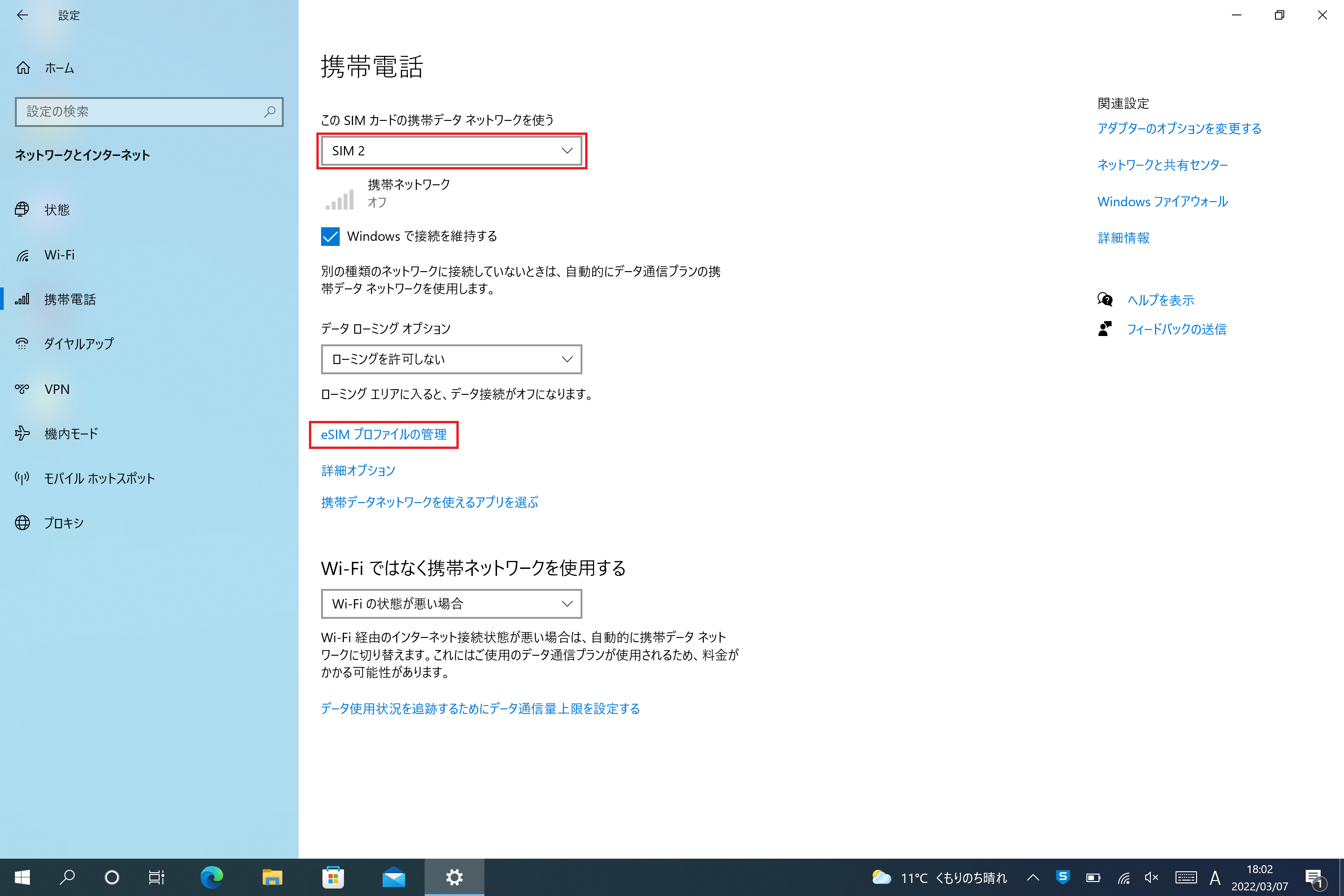This screenshot has width=1344, height=896.
Task: Click the Settings gear in taskbar
Action: click(454, 877)
